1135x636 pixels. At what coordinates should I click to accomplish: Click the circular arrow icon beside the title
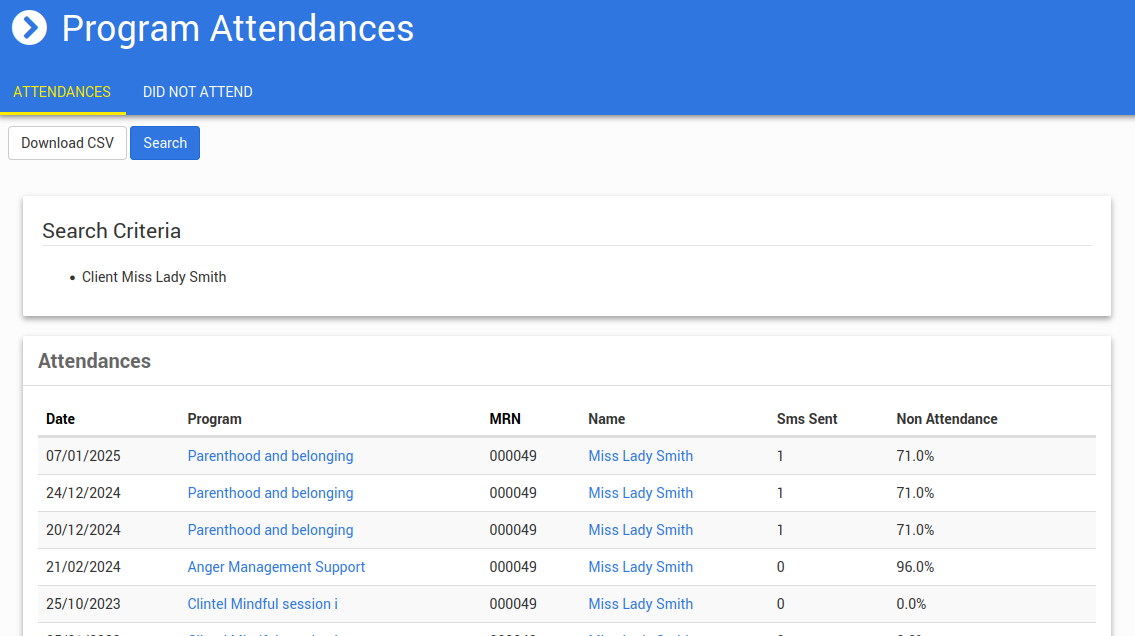30,28
